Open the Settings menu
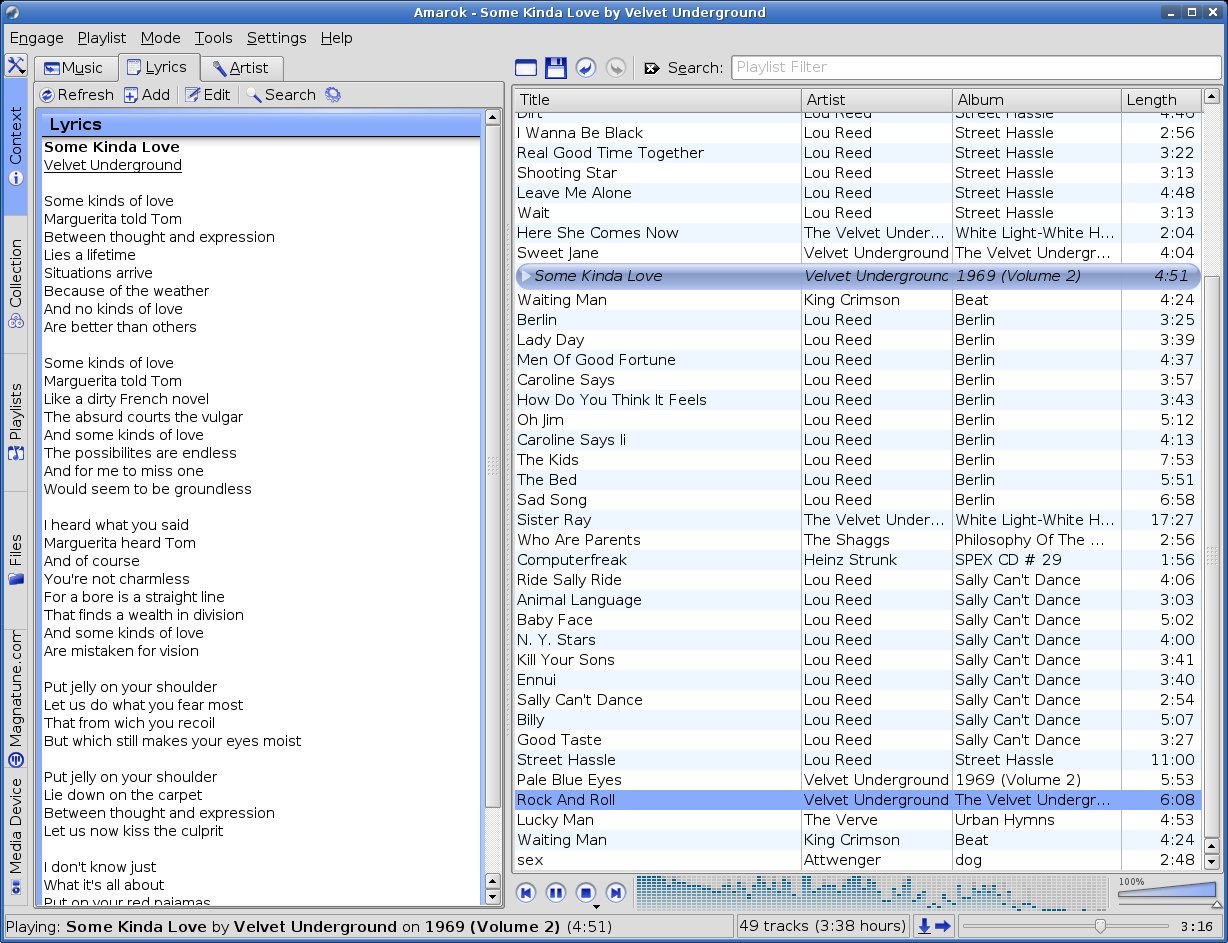The width and height of the screenshot is (1228, 943). [277, 38]
